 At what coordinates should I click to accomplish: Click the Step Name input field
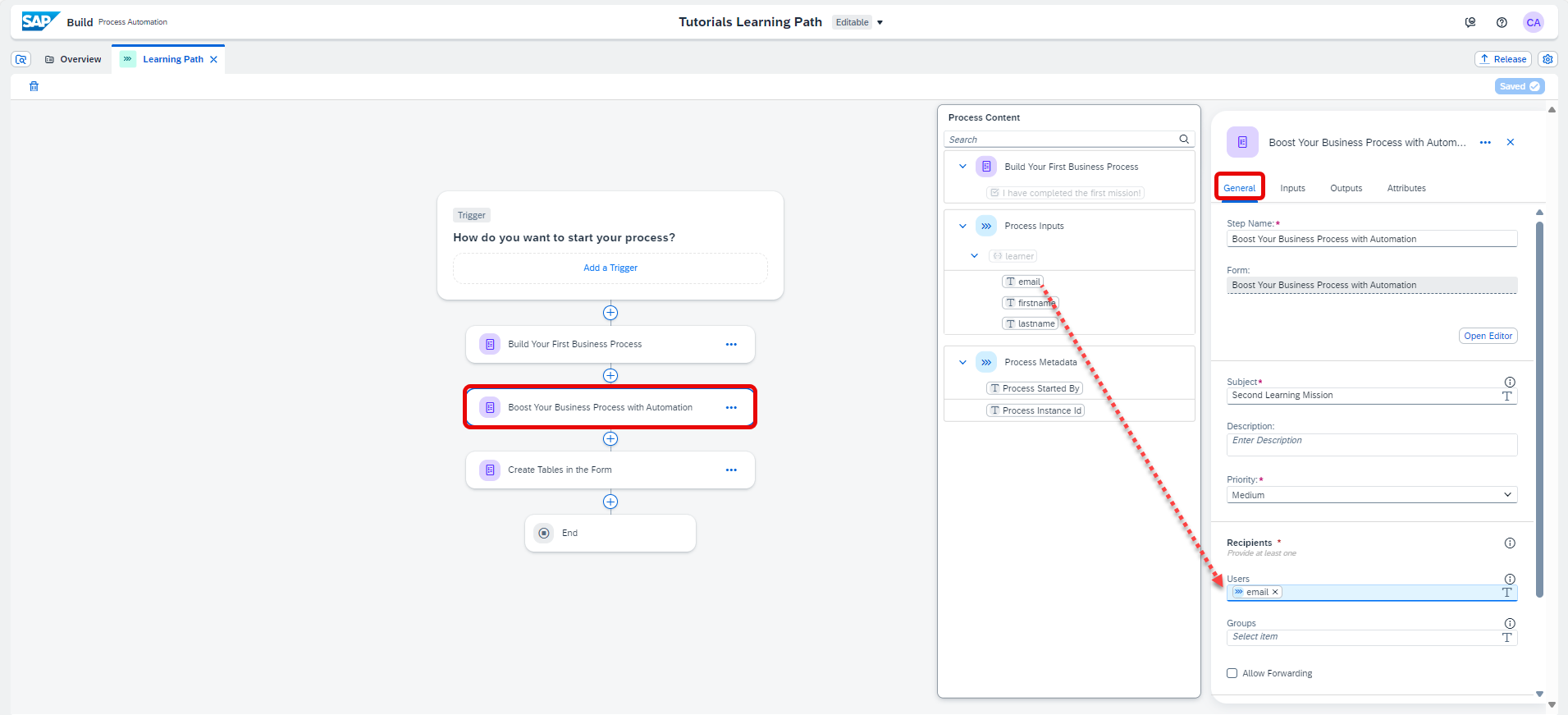point(1372,239)
